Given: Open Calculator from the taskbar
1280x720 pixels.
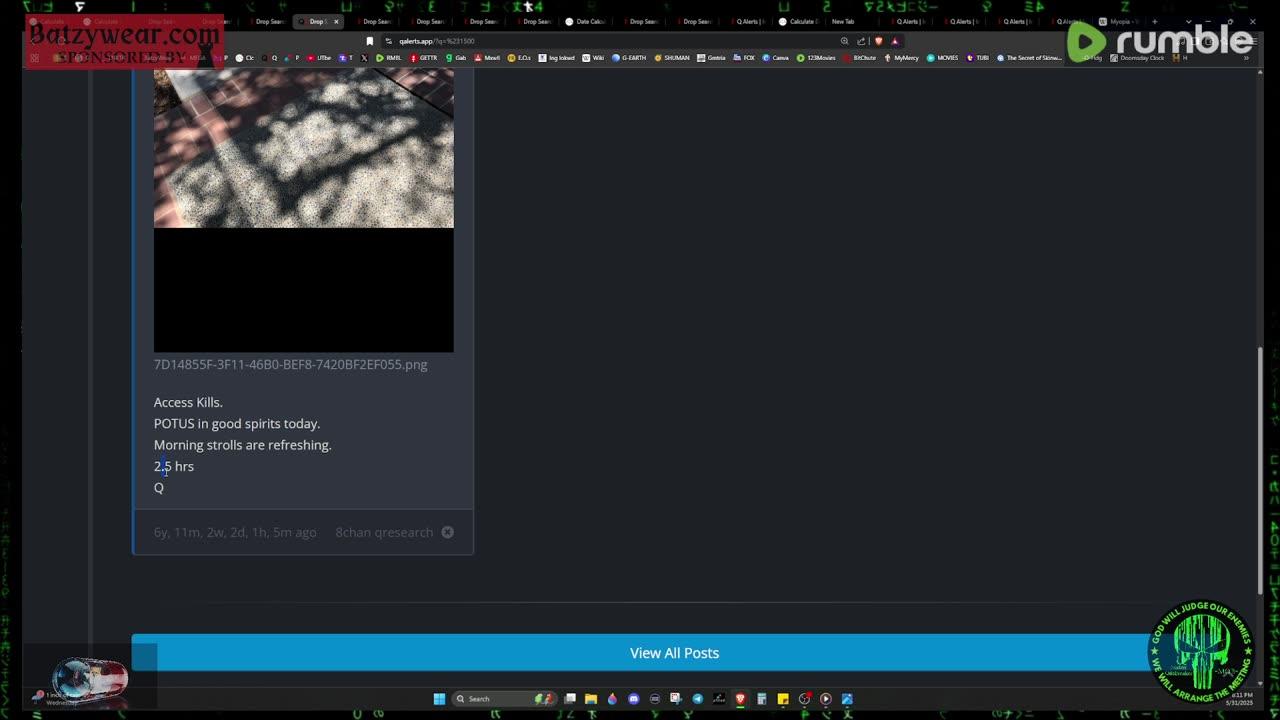Looking at the screenshot, I should coord(762,699).
